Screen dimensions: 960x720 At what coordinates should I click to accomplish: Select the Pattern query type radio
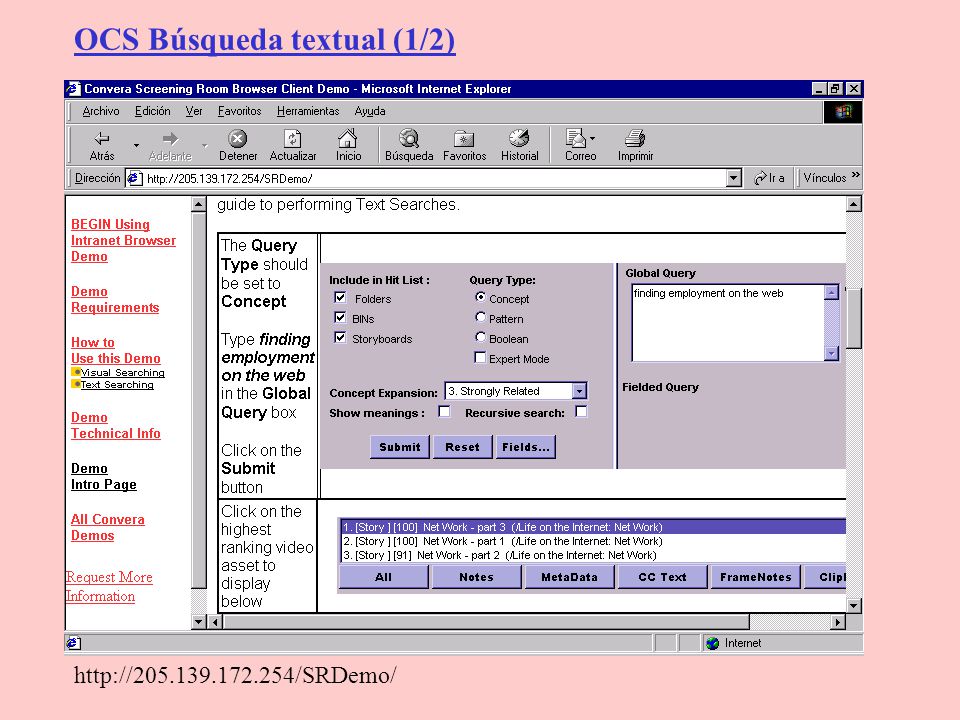tap(481, 317)
